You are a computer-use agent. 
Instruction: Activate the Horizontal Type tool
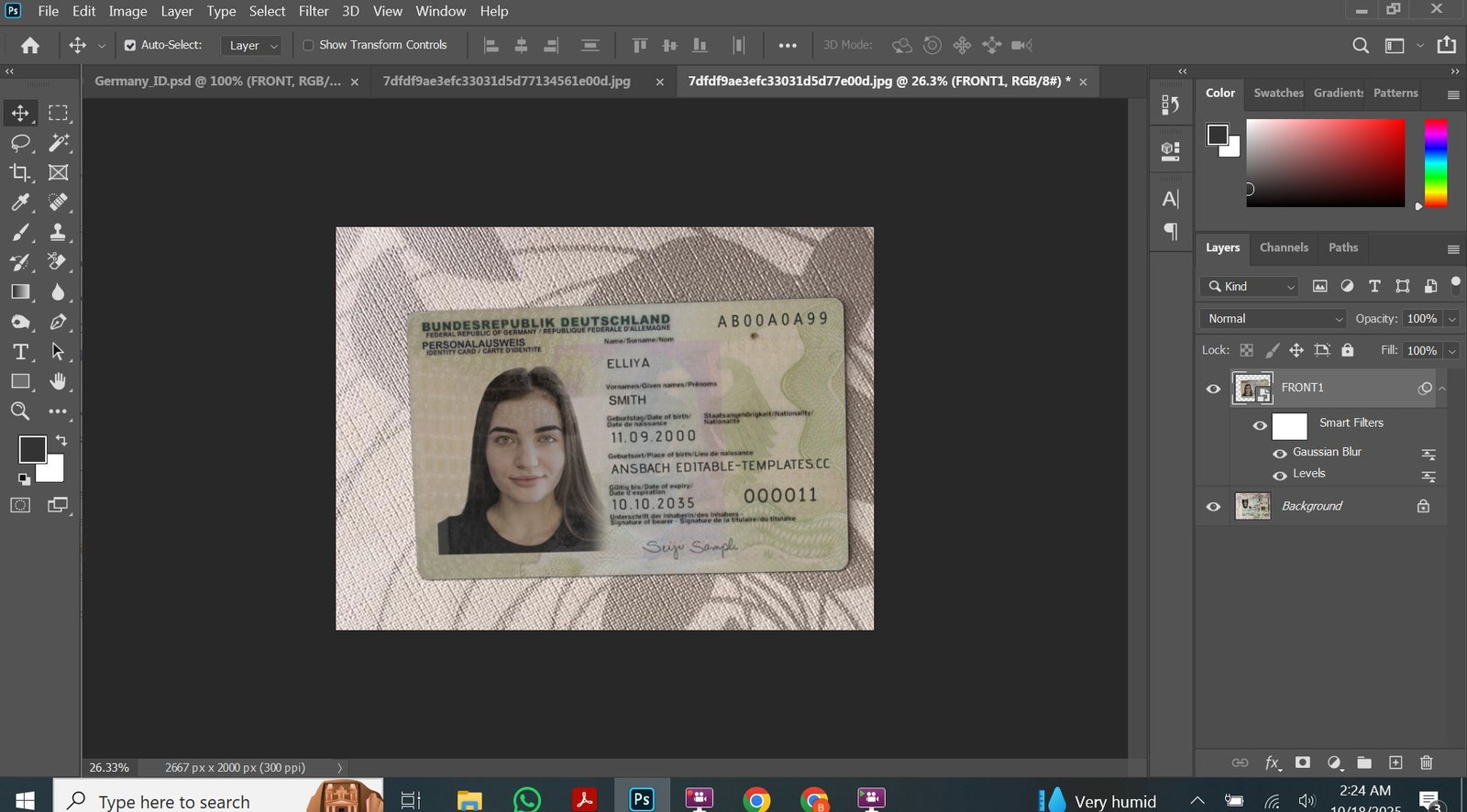click(20, 352)
